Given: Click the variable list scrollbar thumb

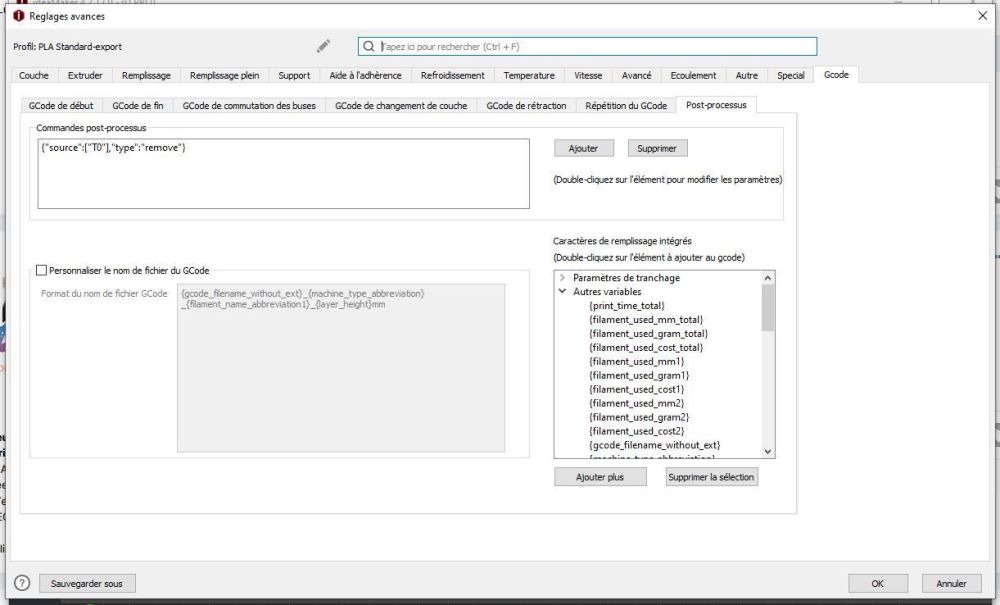Looking at the screenshot, I should 768,307.
